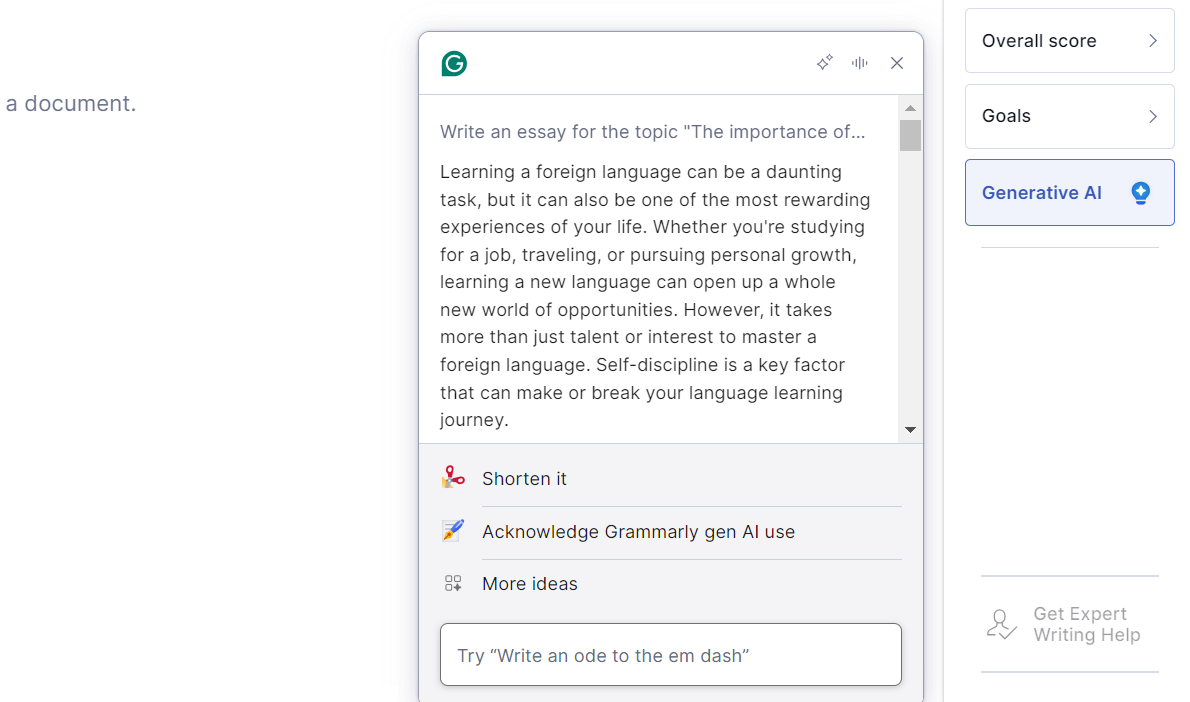Click Get Expert Writing Help link
1190x702 pixels.
click(x=1086, y=625)
